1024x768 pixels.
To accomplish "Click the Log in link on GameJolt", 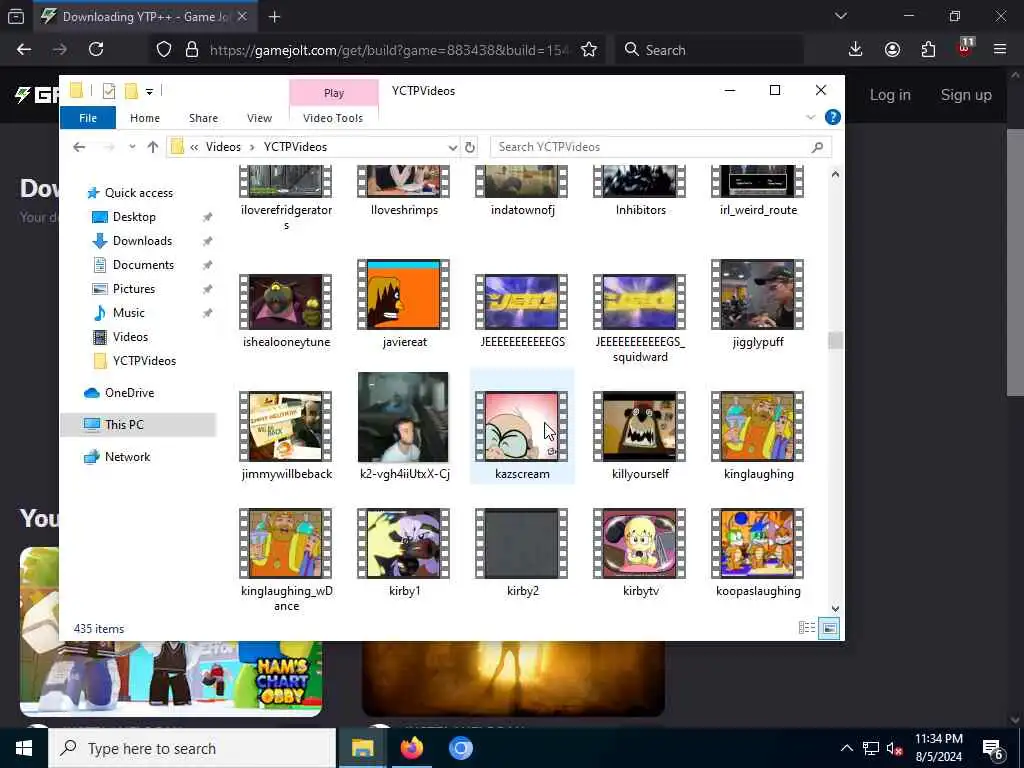I will coord(889,95).
